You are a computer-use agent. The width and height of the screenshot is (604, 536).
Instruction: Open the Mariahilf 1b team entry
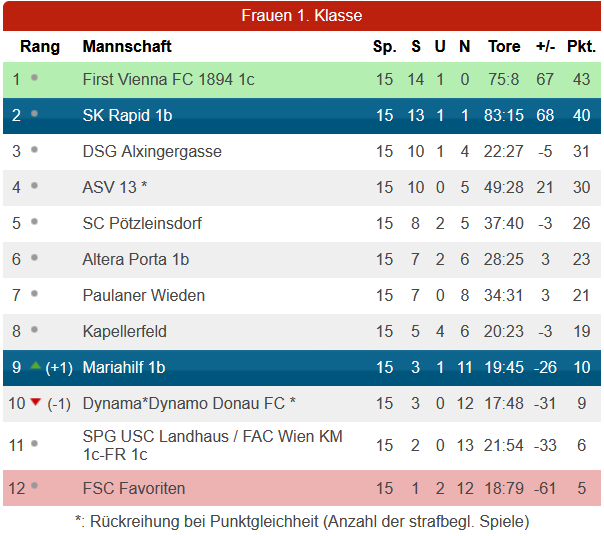click(124, 367)
